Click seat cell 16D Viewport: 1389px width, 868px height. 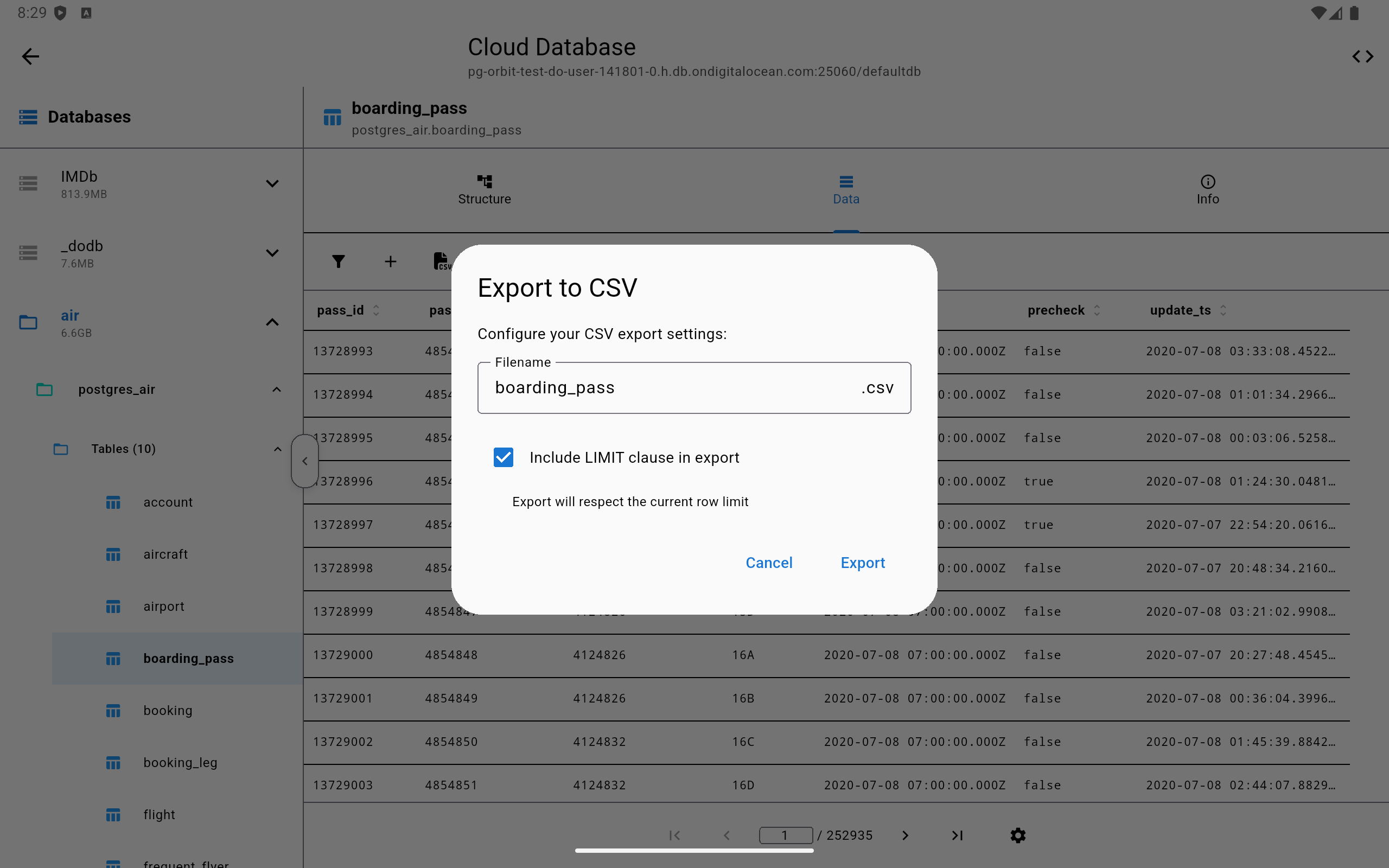coord(743,785)
